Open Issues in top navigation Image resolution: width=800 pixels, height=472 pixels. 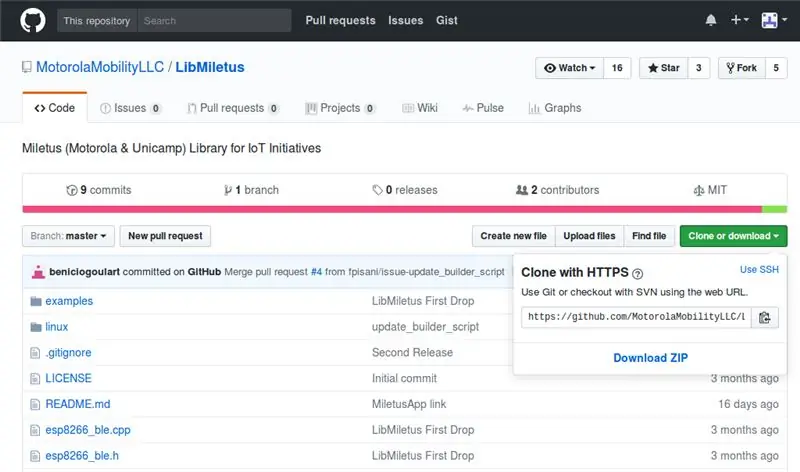click(406, 20)
